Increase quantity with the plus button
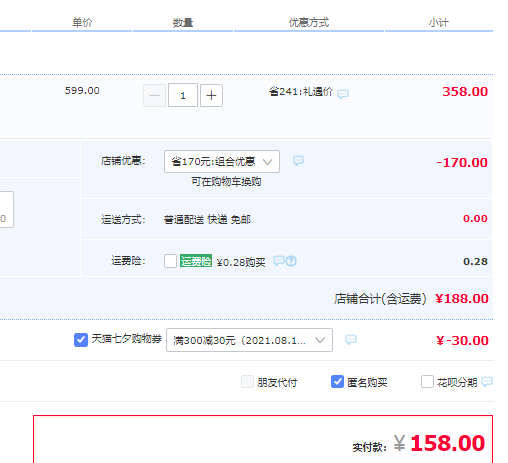The height and width of the screenshot is (463, 508). pyautogui.click(x=211, y=95)
